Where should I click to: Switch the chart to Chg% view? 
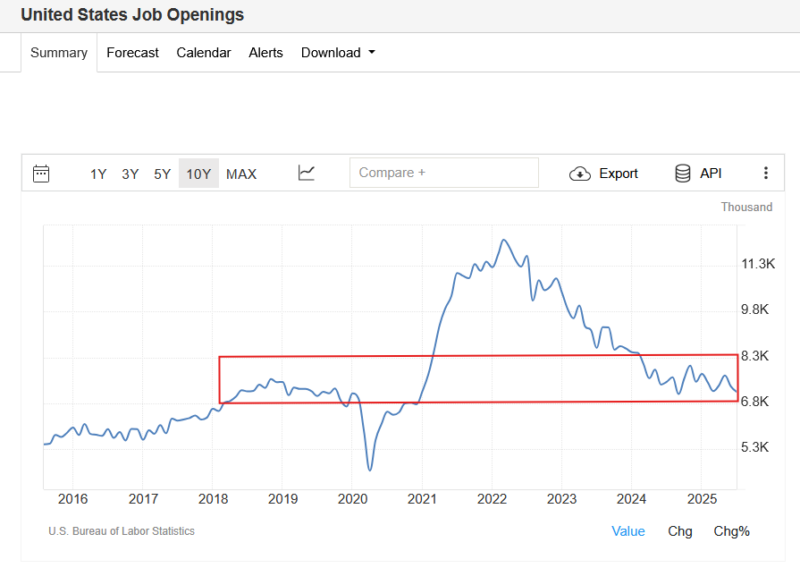(x=731, y=531)
